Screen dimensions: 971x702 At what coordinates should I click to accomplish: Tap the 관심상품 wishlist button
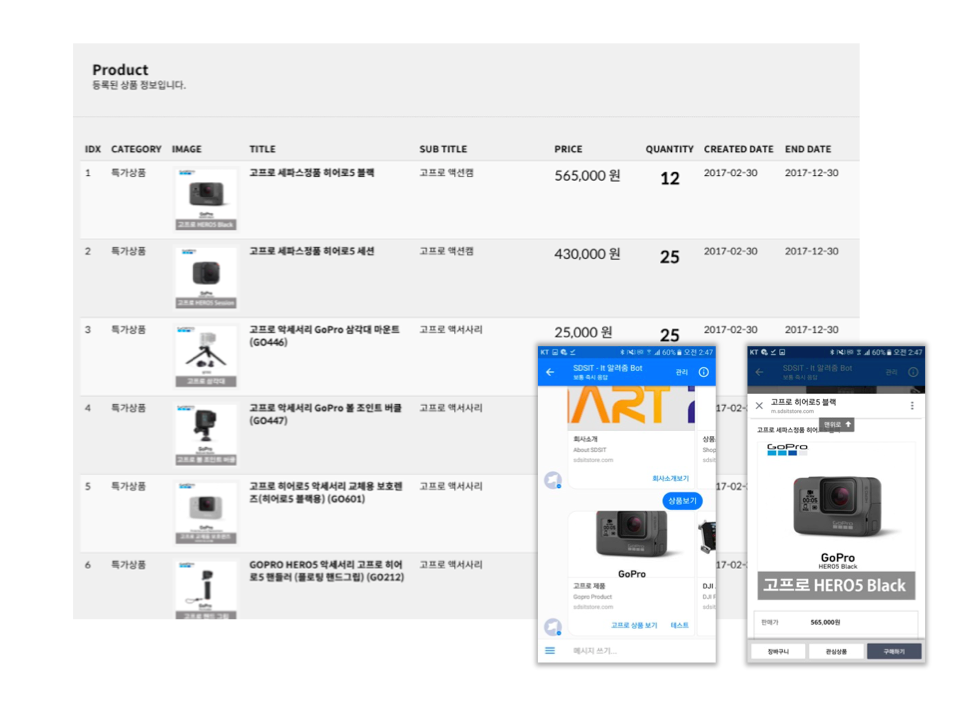[836, 651]
